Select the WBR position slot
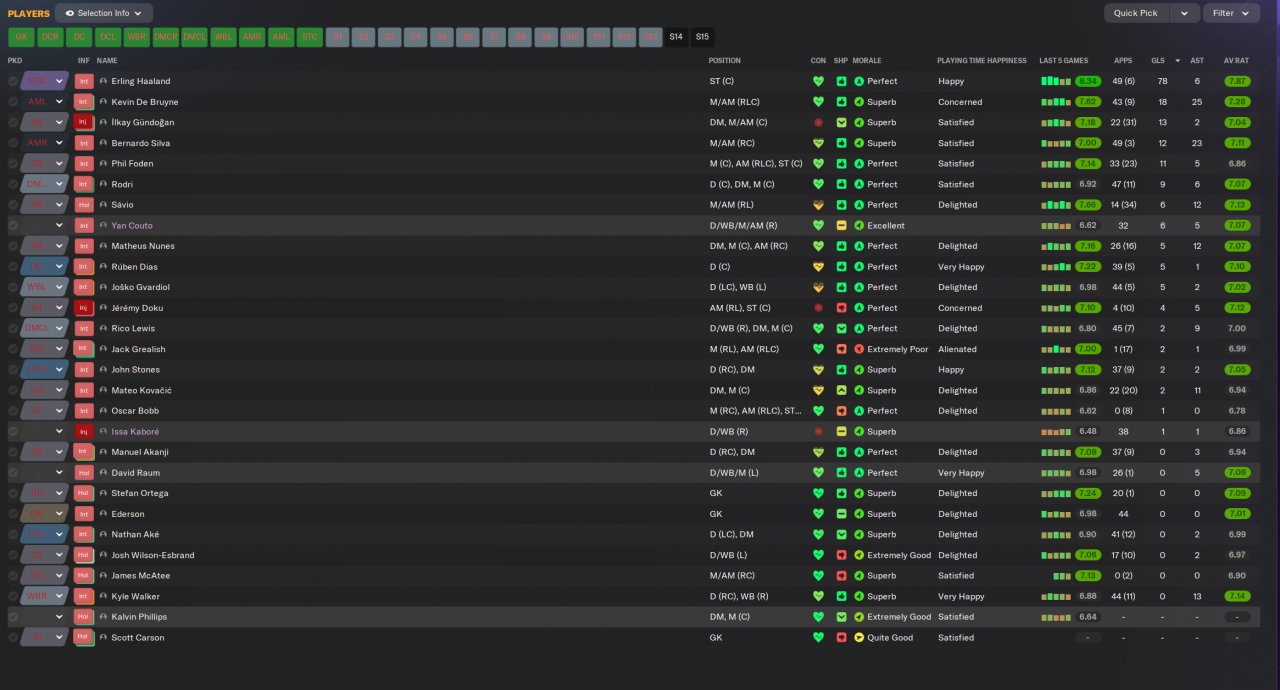1280x690 pixels. click(137, 37)
